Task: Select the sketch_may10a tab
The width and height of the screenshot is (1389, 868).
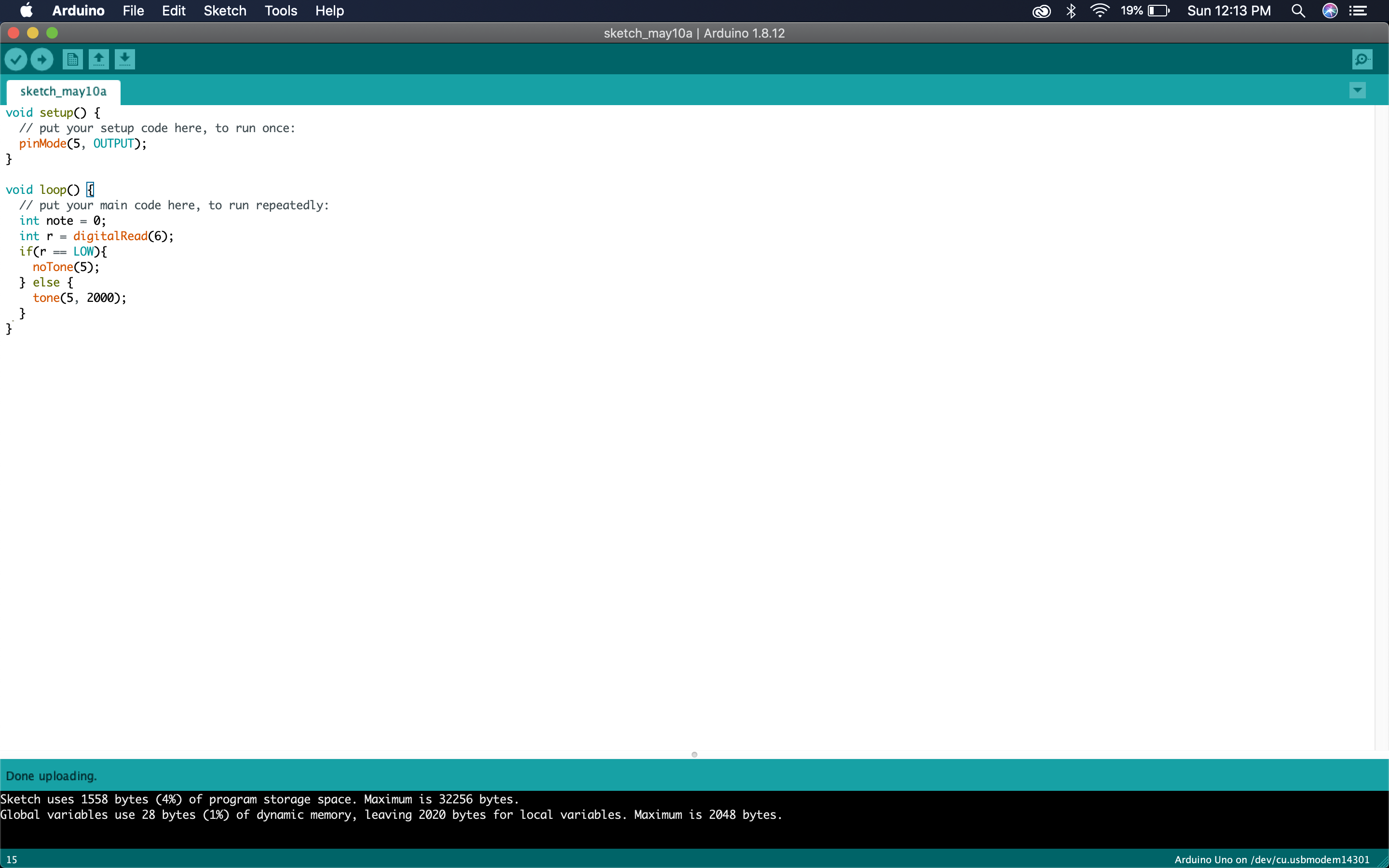Action: coord(63,91)
